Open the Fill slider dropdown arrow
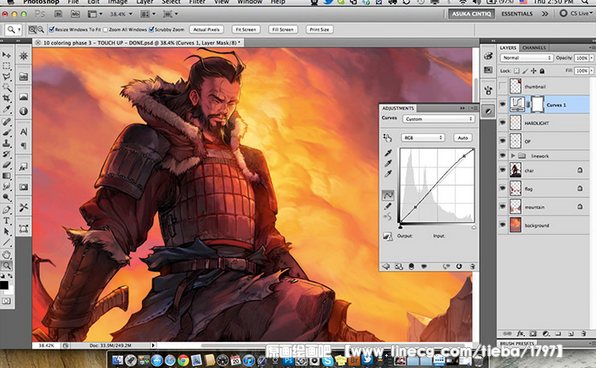 point(592,71)
